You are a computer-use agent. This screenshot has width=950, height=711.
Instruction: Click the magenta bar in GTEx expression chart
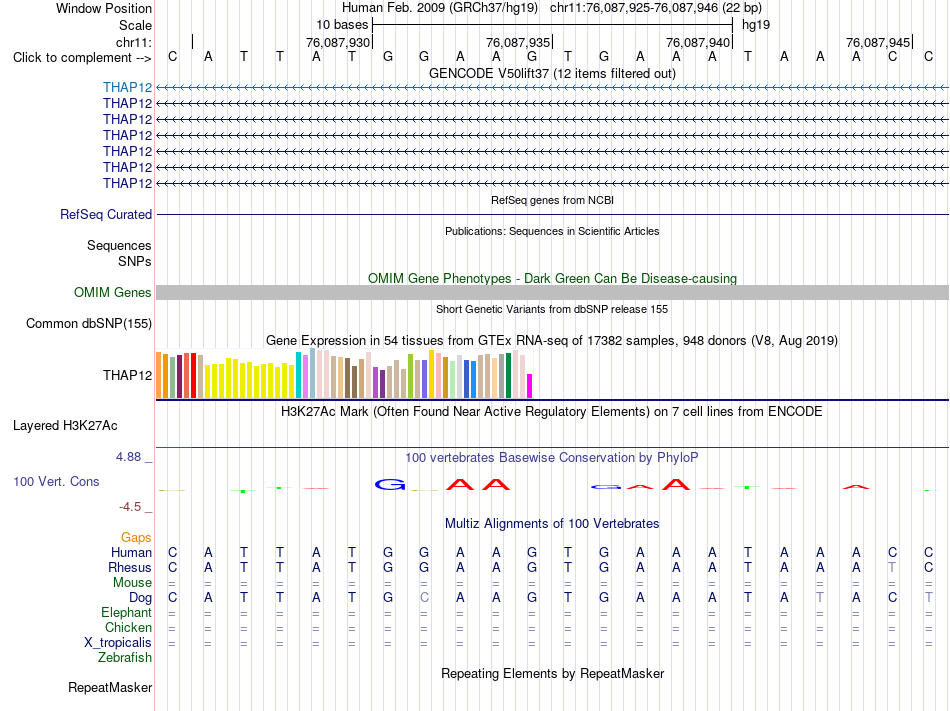coord(529,386)
